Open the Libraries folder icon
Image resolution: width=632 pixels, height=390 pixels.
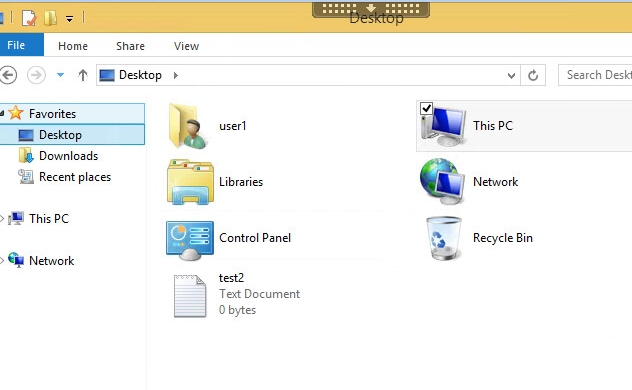coord(190,182)
